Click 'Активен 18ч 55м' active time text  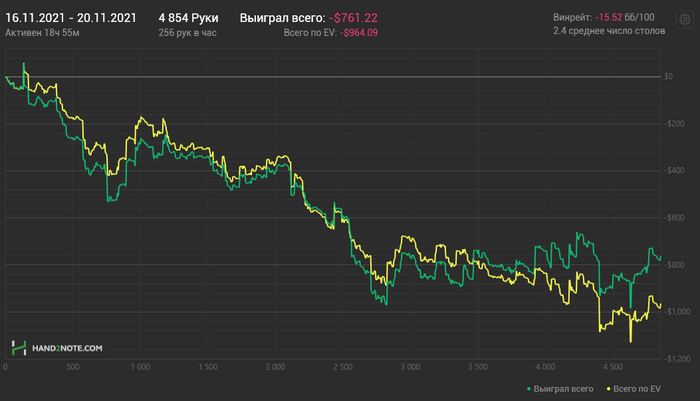point(42,33)
